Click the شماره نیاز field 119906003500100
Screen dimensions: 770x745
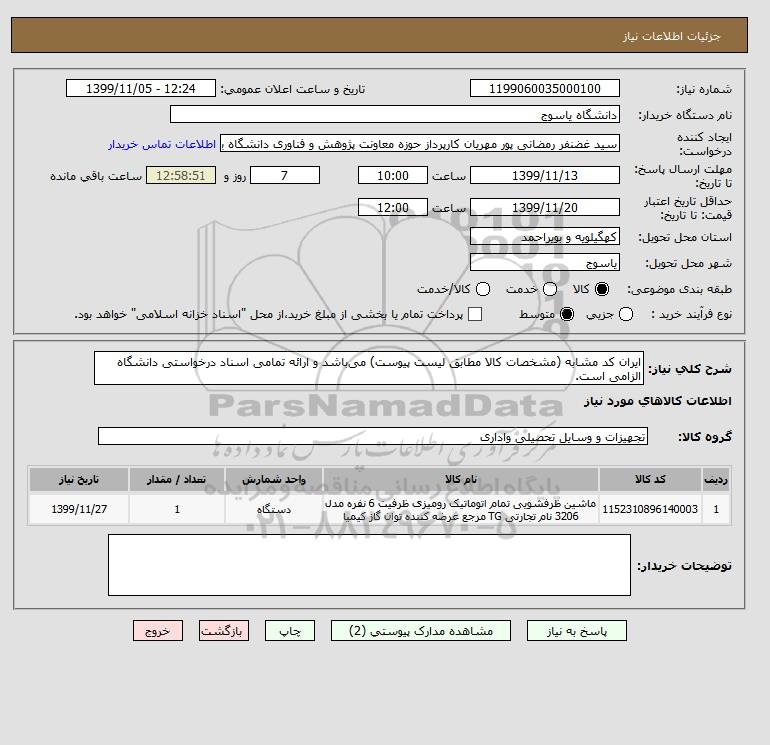pyautogui.click(x=545, y=88)
